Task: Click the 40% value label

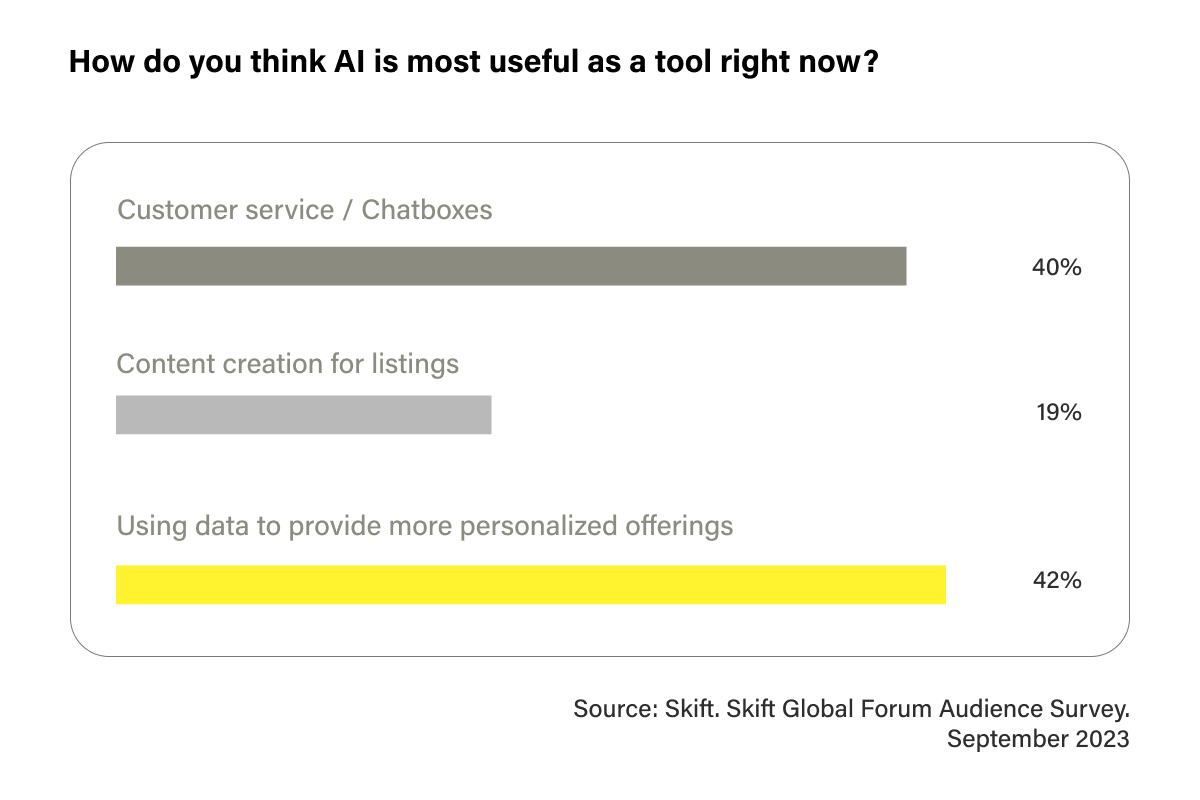Action: click(x=1057, y=267)
